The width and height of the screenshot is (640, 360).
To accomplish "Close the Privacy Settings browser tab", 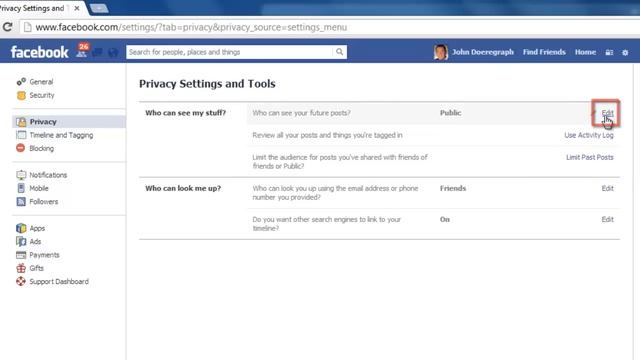I will [77, 8].
